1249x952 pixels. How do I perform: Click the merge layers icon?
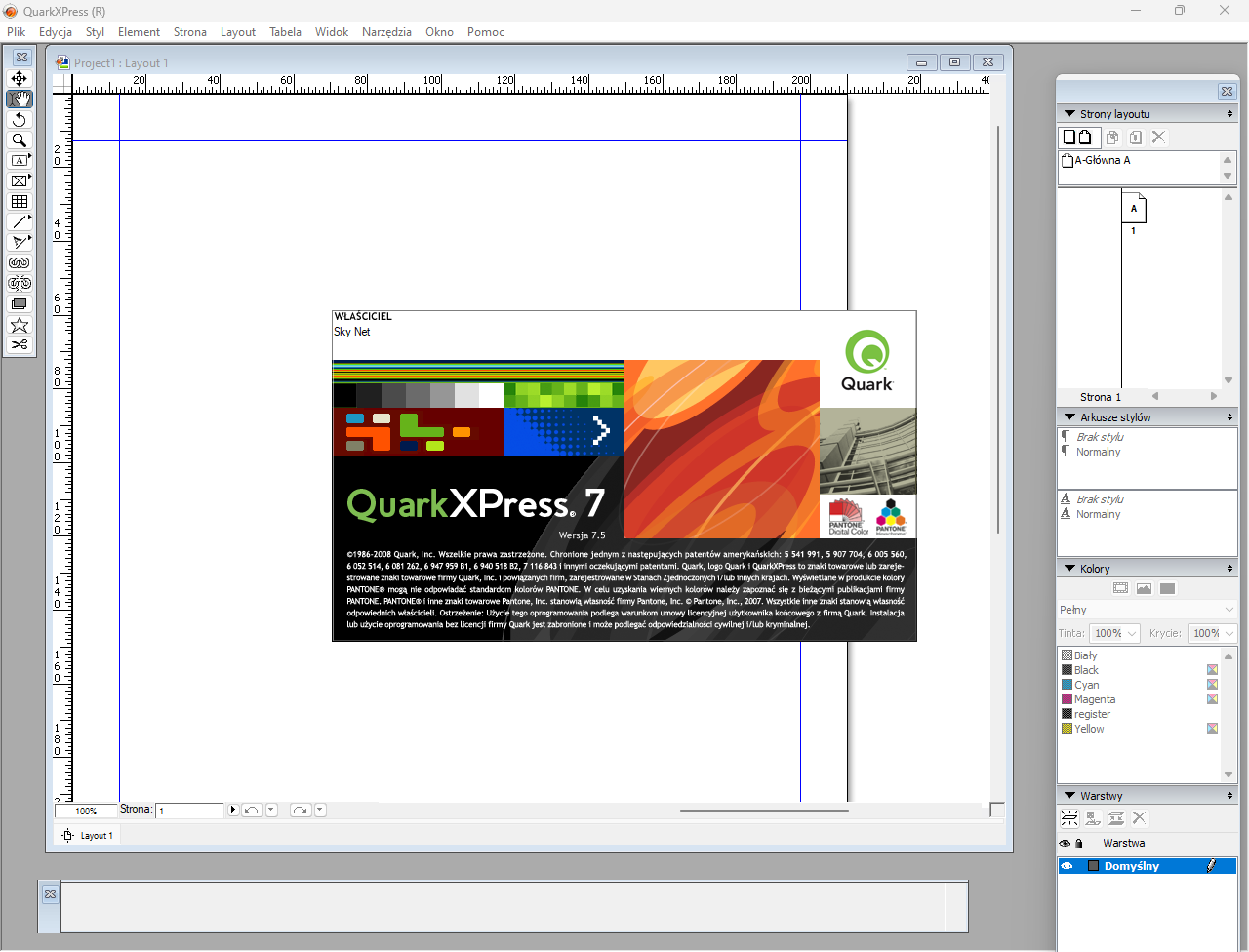click(x=1116, y=818)
